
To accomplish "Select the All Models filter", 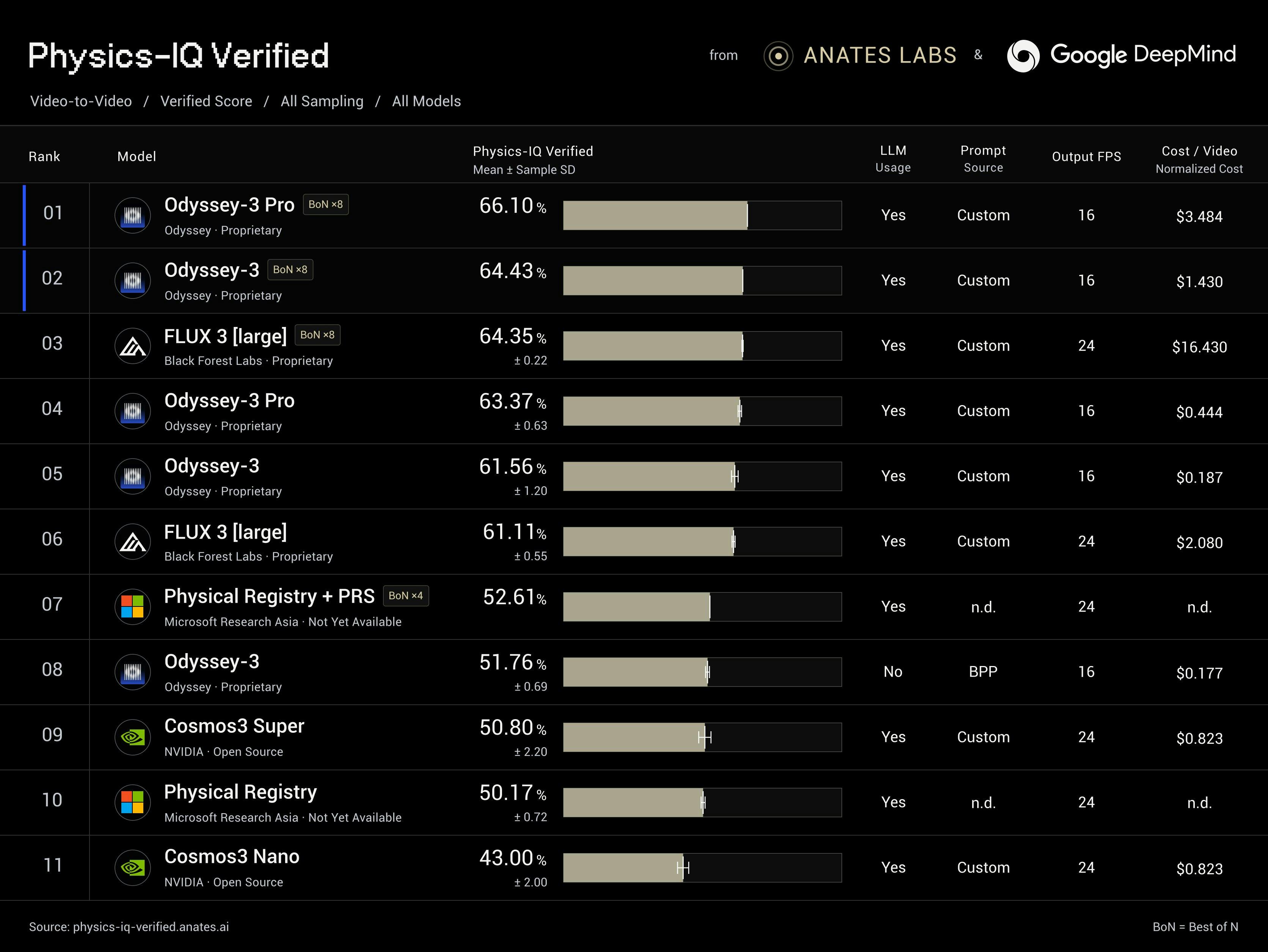I will [427, 102].
